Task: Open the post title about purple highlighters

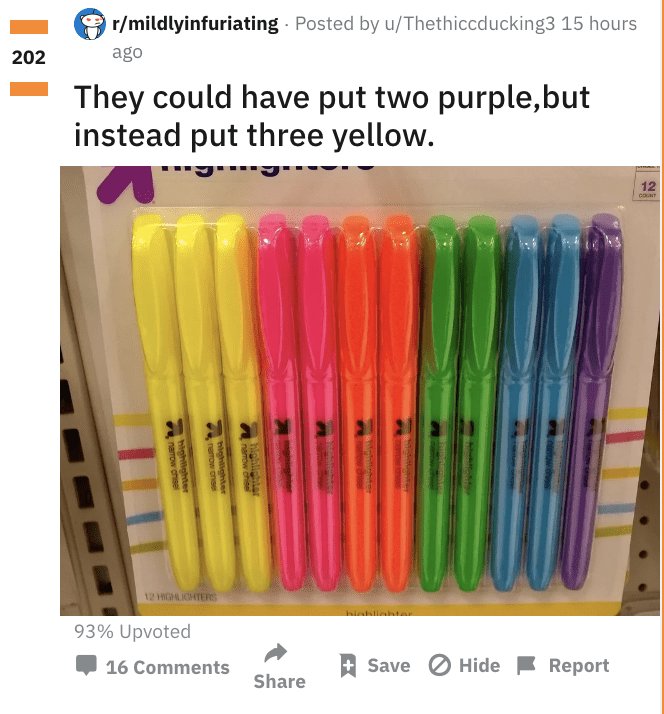Action: [332, 116]
